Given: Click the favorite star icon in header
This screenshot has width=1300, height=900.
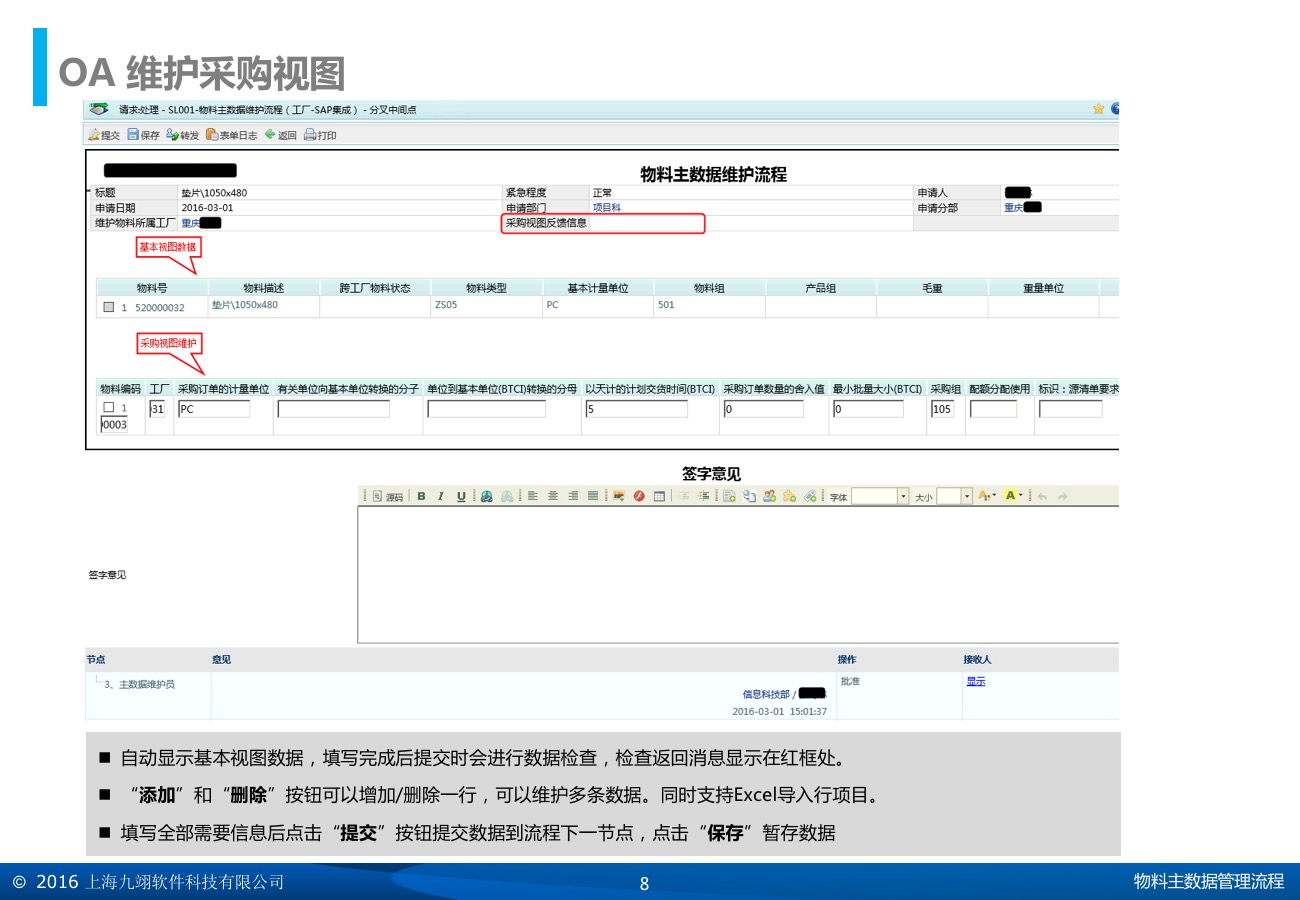Looking at the screenshot, I should pos(1098,109).
